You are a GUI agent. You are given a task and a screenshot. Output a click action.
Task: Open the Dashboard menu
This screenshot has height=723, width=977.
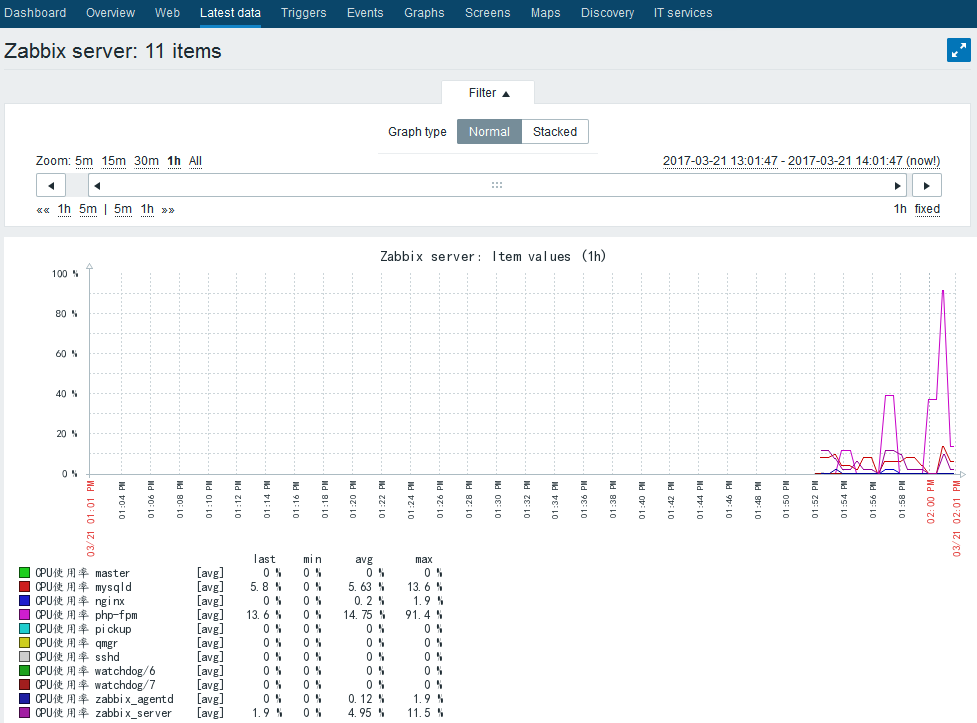pyautogui.click(x=35, y=12)
